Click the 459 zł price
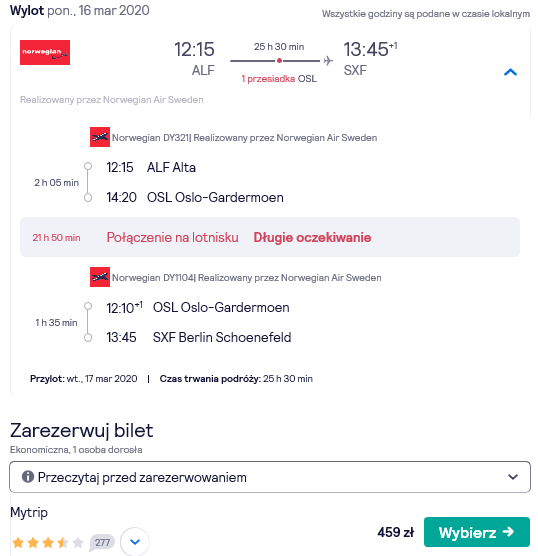The image size is (538, 556). pyautogui.click(x=395, y=532)
